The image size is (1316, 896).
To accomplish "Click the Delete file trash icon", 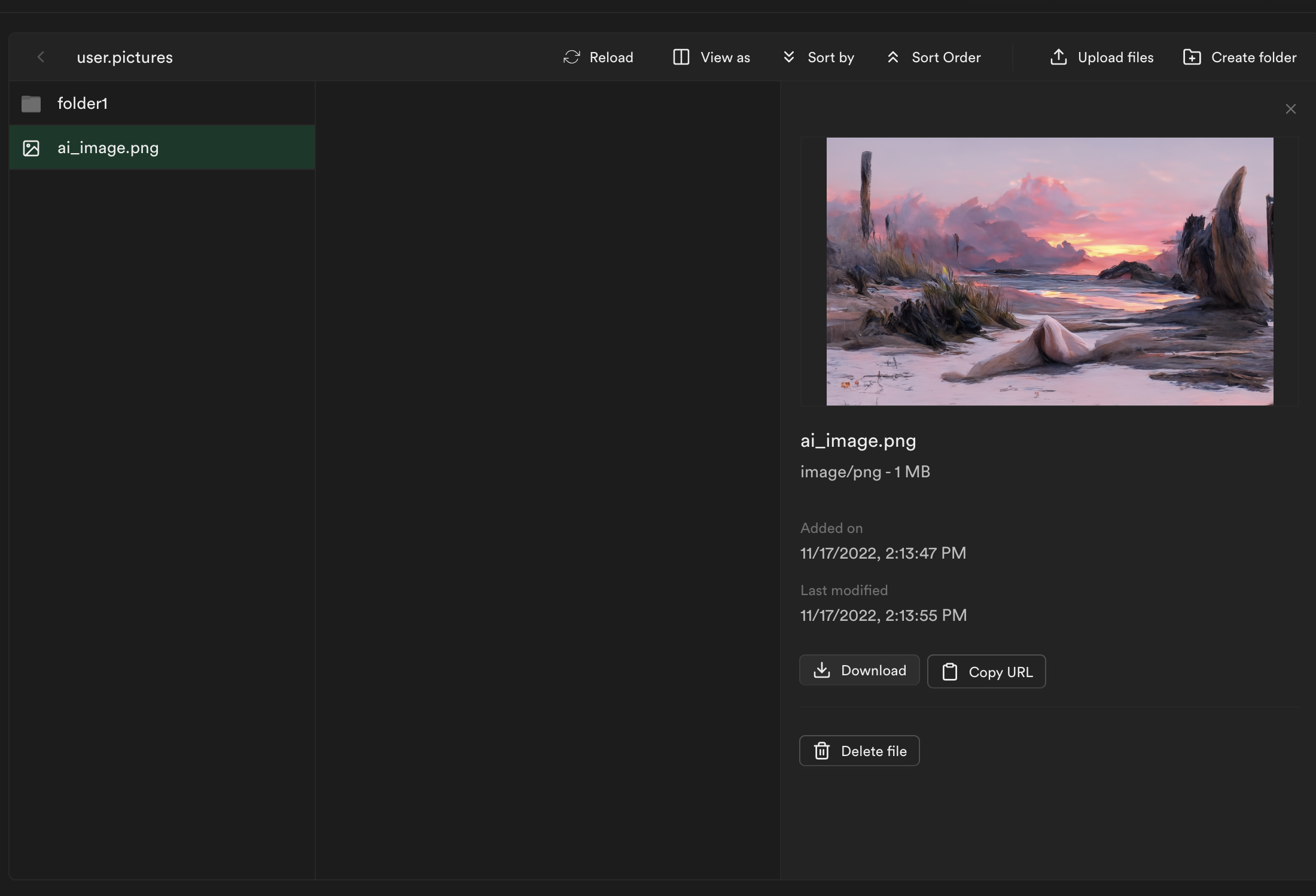I will tap(822, 751).
